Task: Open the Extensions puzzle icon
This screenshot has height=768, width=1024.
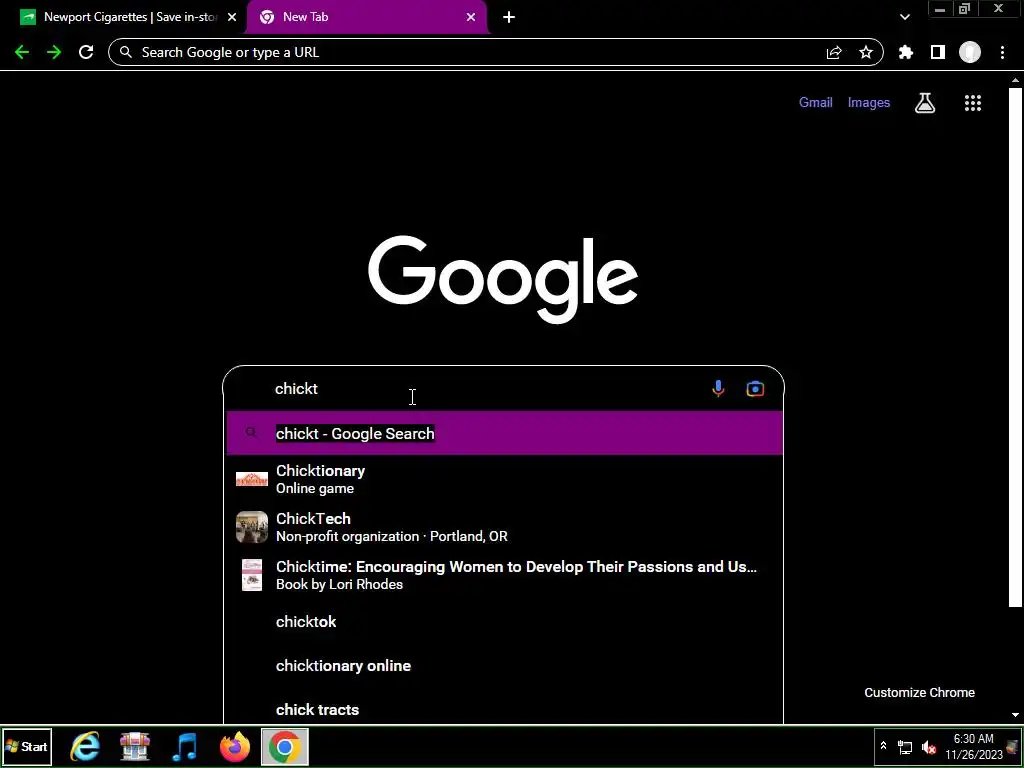Action: (x=906, y=52)
